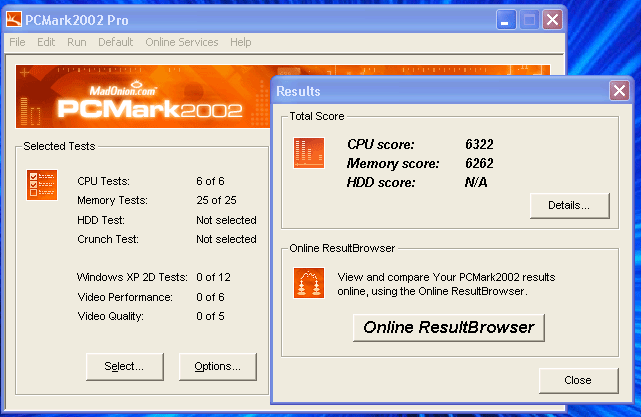
Task: Open the Default menu
Action: [116, 42]
